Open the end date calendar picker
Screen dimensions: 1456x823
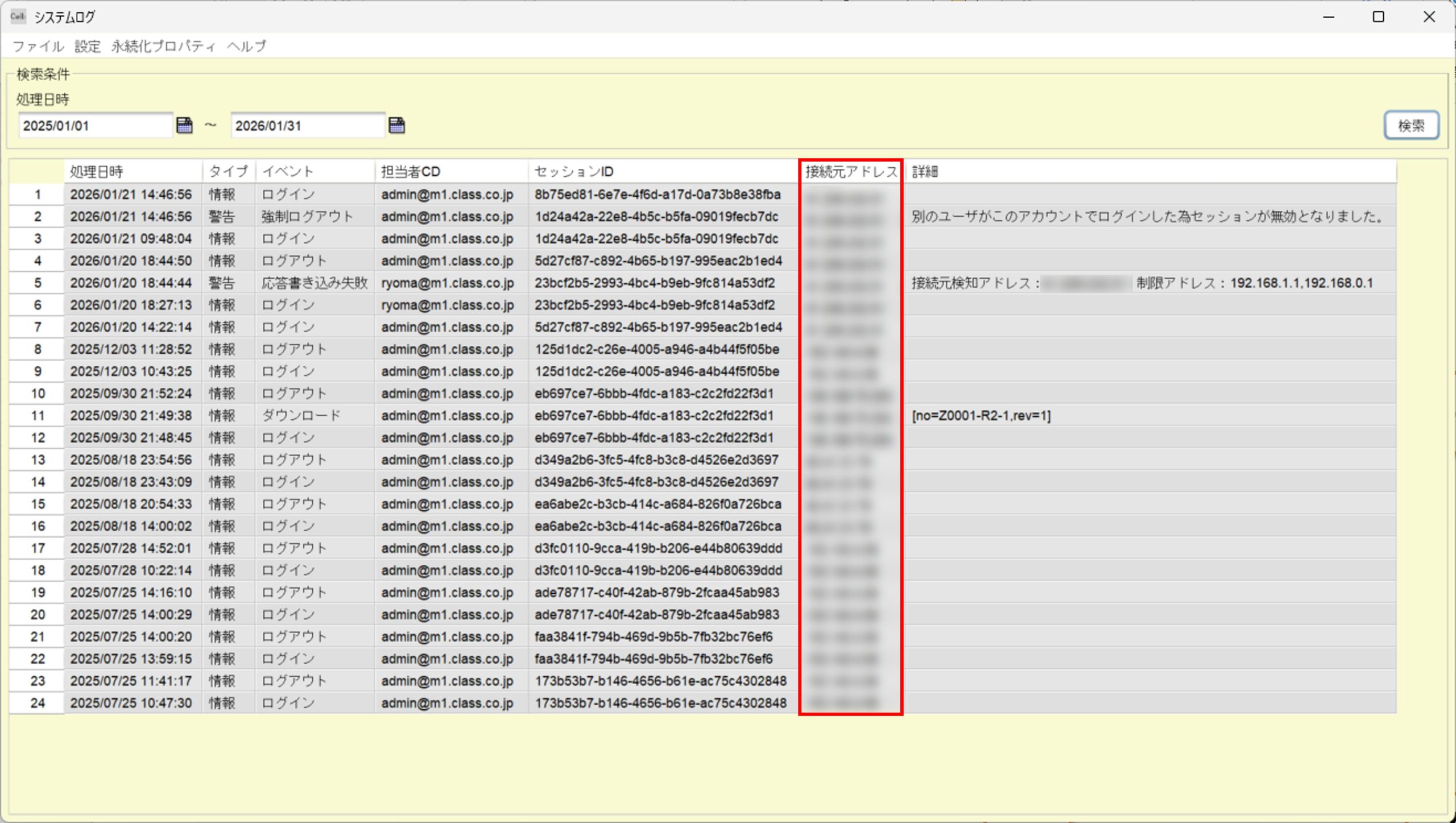click(396, 125)
